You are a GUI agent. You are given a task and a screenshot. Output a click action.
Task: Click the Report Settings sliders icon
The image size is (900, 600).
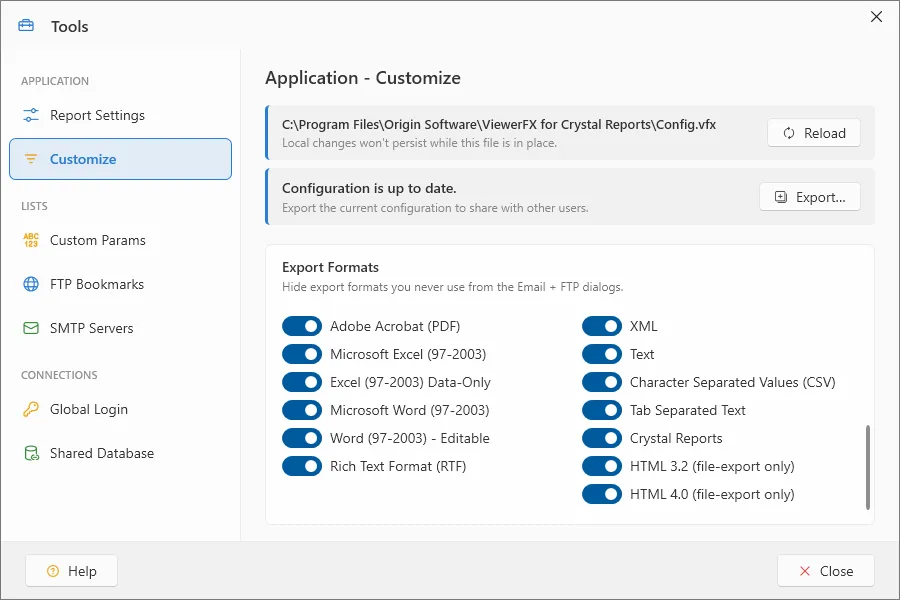coord(31,115)
